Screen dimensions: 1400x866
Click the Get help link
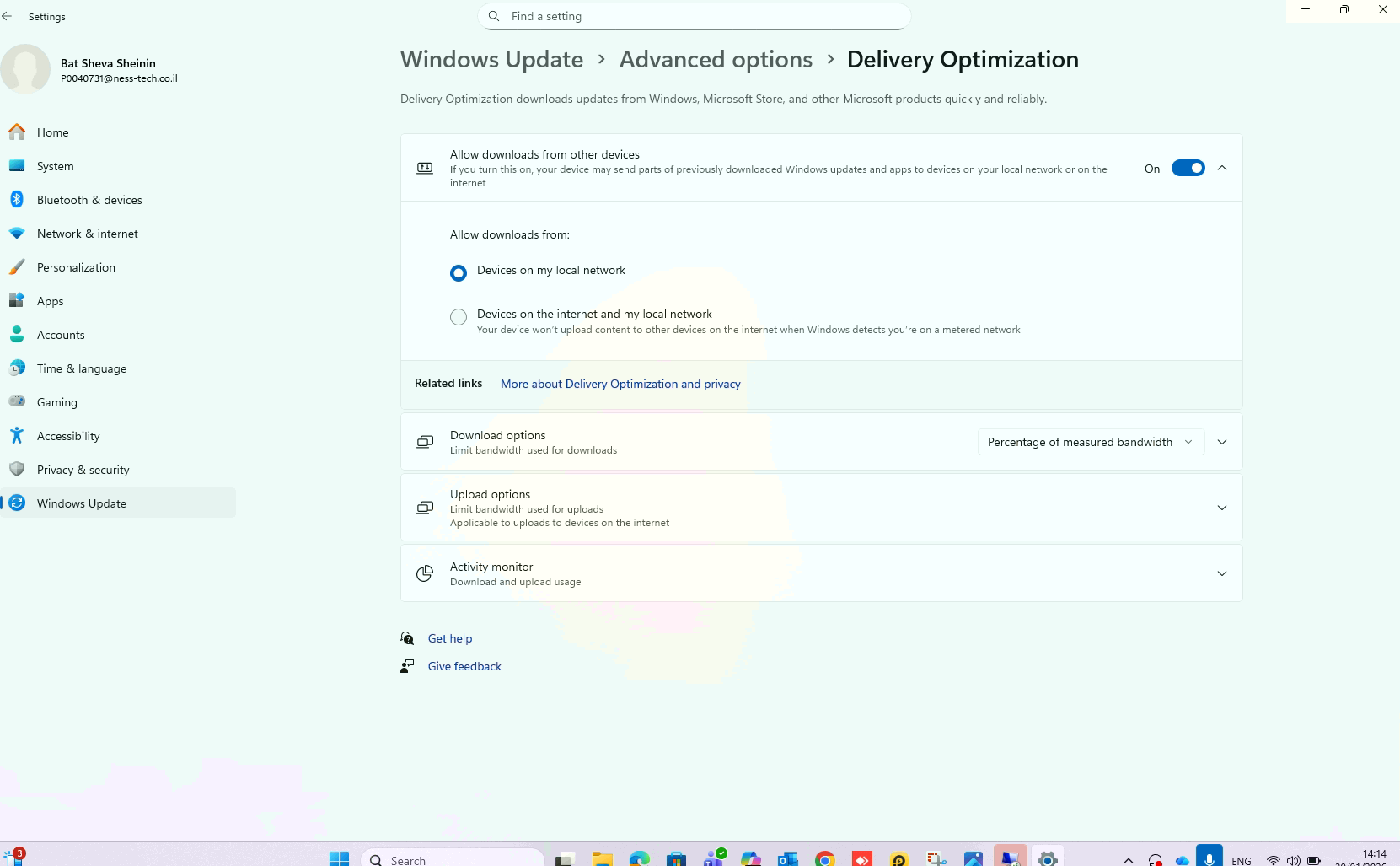tap(450, 638)
